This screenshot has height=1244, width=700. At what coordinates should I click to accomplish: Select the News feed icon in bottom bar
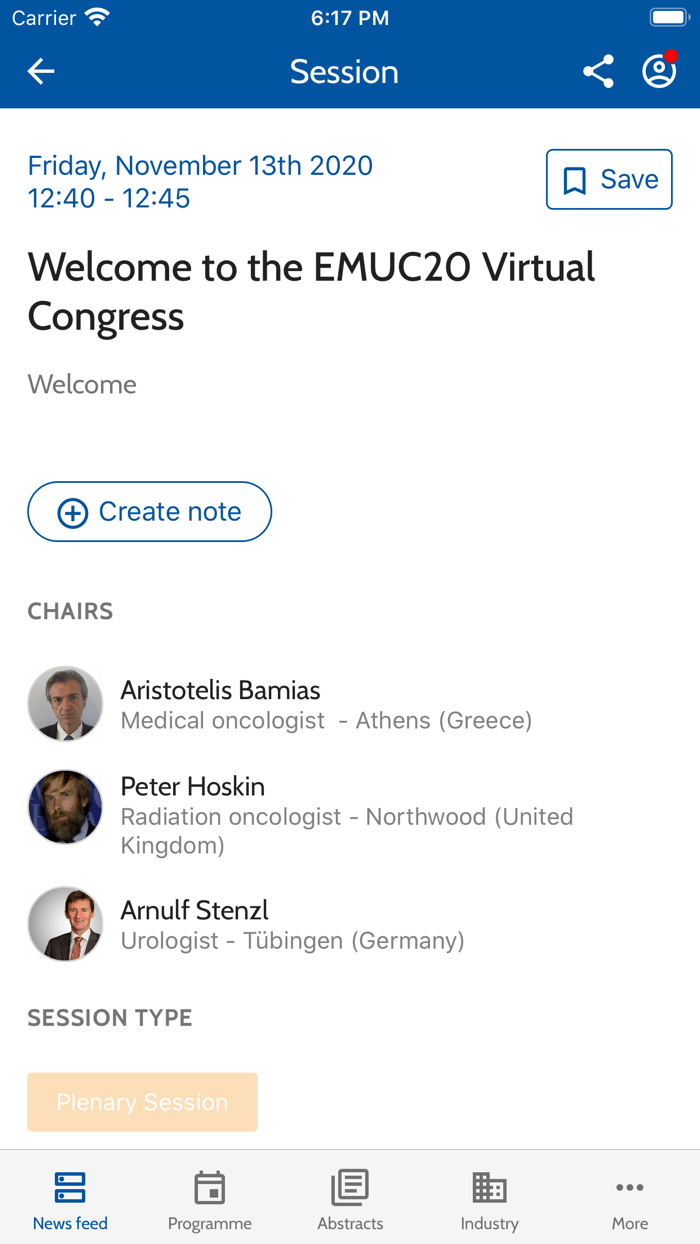pyautogui.click(x=69, y=1187)
